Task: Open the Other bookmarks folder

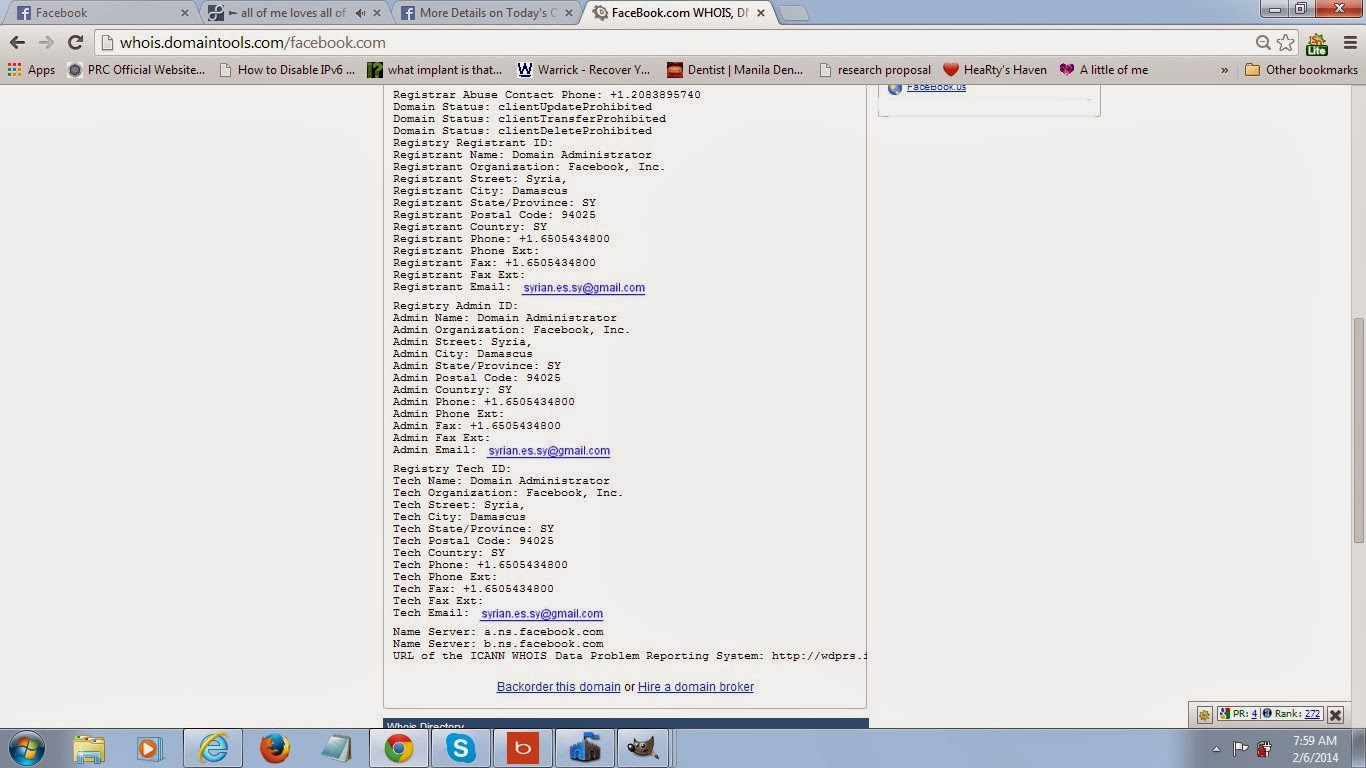Action: [1301, 70]
